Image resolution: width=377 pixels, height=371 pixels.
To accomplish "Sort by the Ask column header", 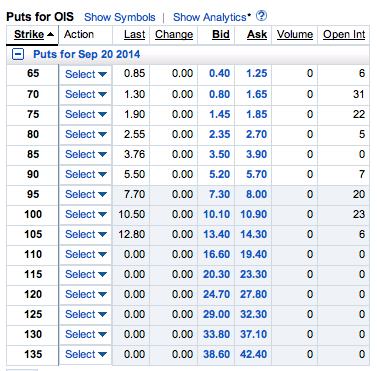I will (257, 34).
